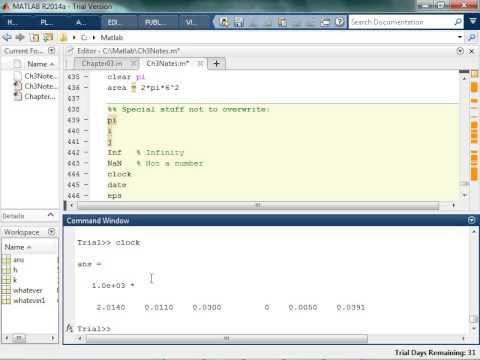Browse for folder icon
Screen dimensions: 480x360
click(x=48, y=37)
